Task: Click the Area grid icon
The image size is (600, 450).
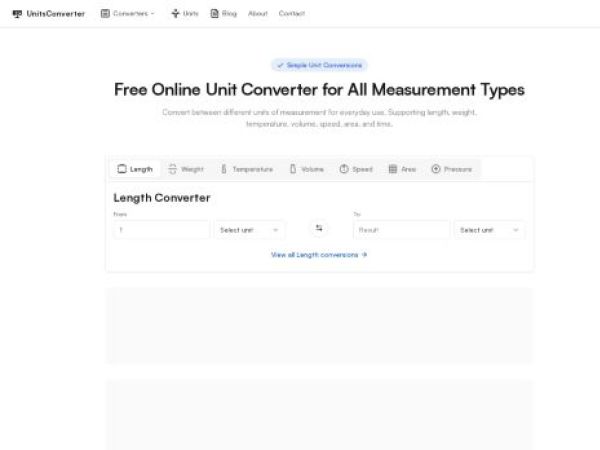Action: [x=393, y=169]
